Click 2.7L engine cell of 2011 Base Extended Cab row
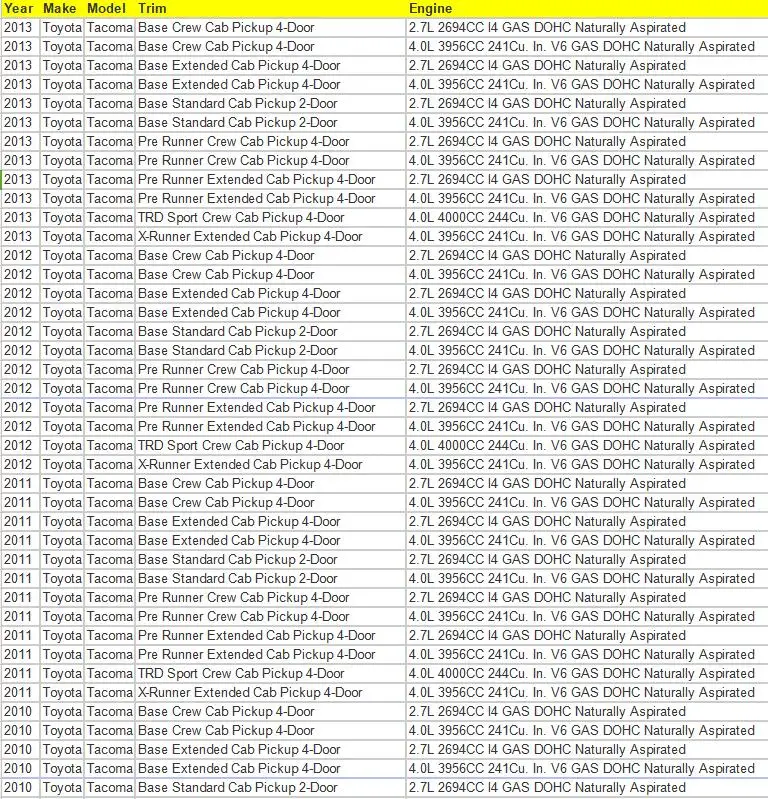768x799 pixels. coord(587,522)
